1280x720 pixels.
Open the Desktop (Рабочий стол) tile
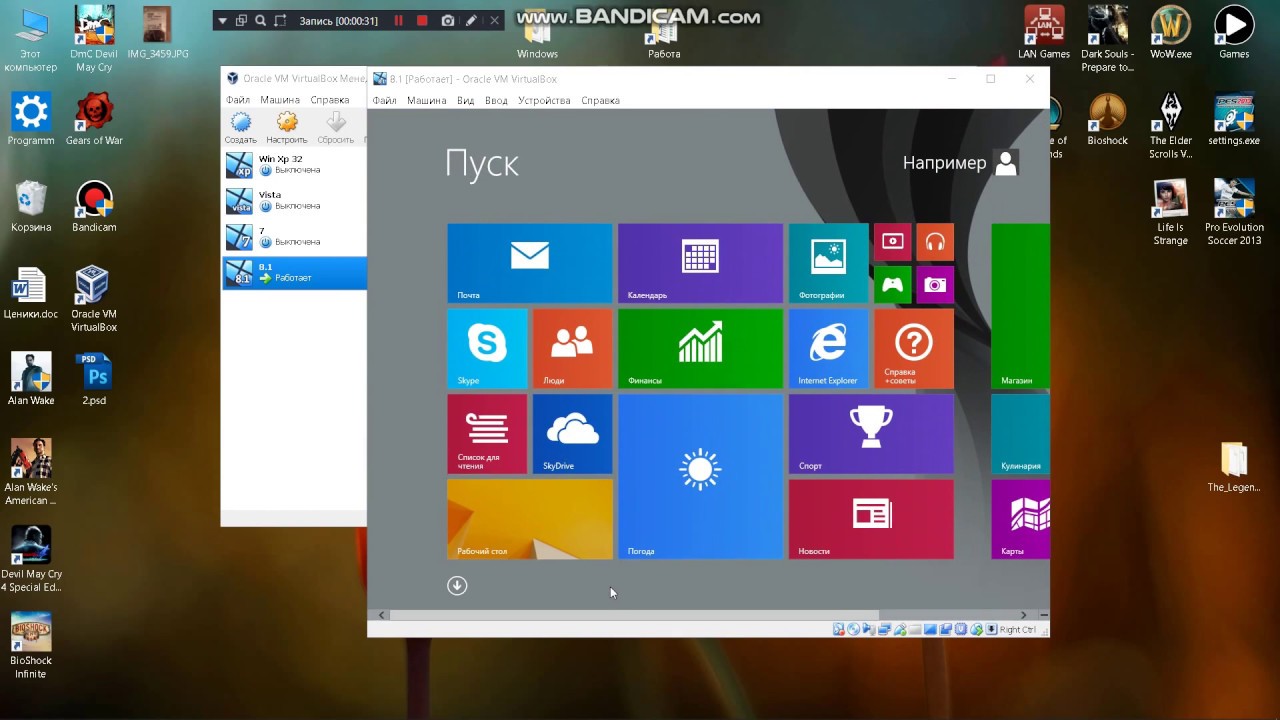530,519
